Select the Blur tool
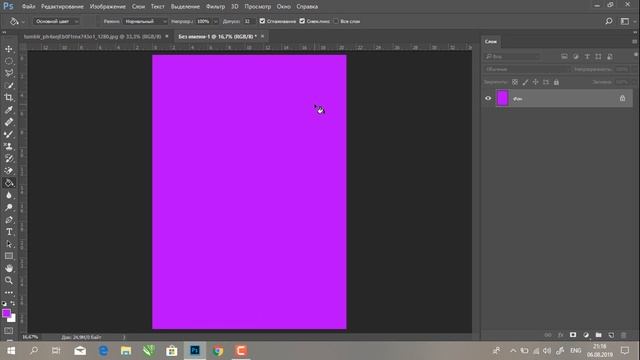This screenshot has height=360, width=640. [x=9, y=195]
